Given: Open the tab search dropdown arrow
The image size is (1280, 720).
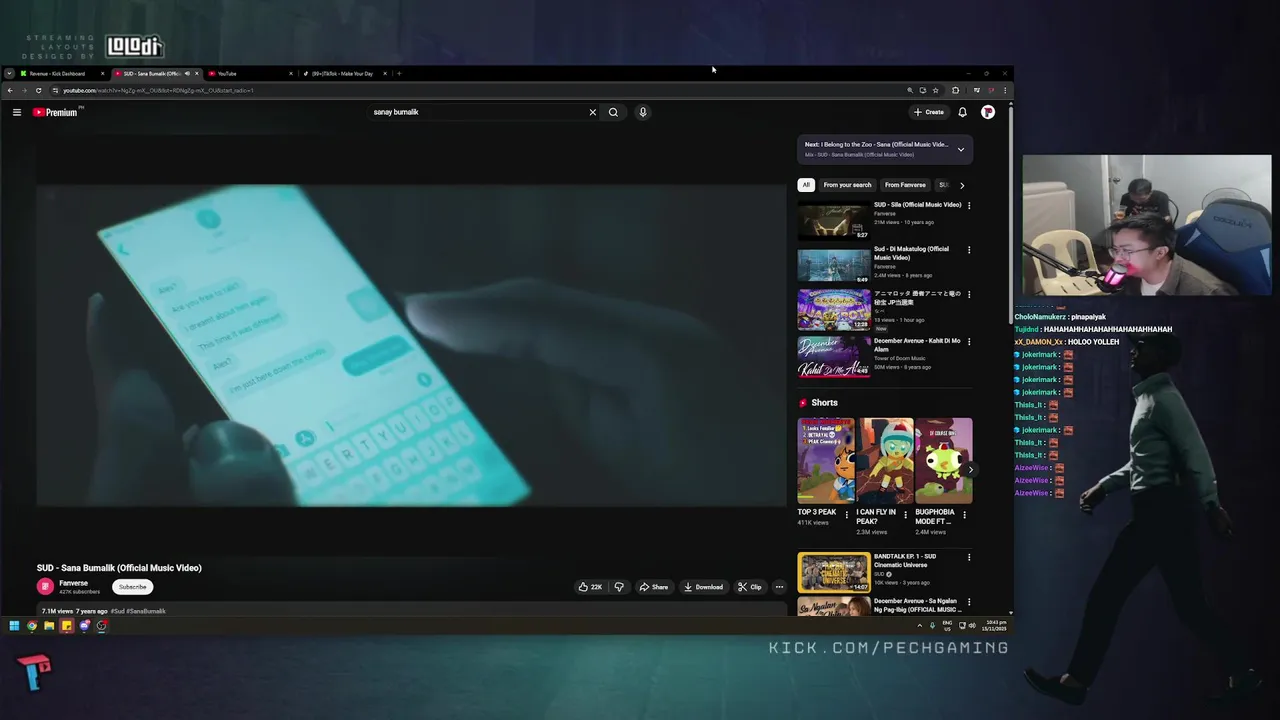Looking at the screenshot, I should [x=9, y=73].
